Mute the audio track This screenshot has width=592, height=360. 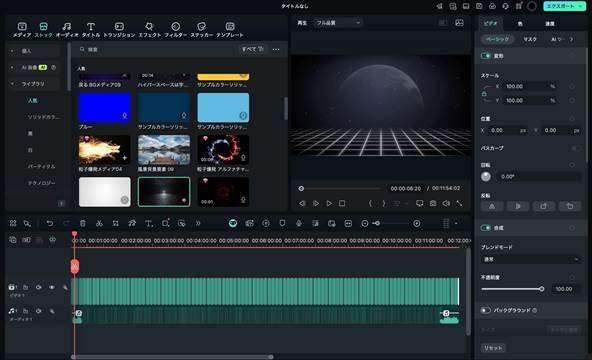tap(39, 311)
